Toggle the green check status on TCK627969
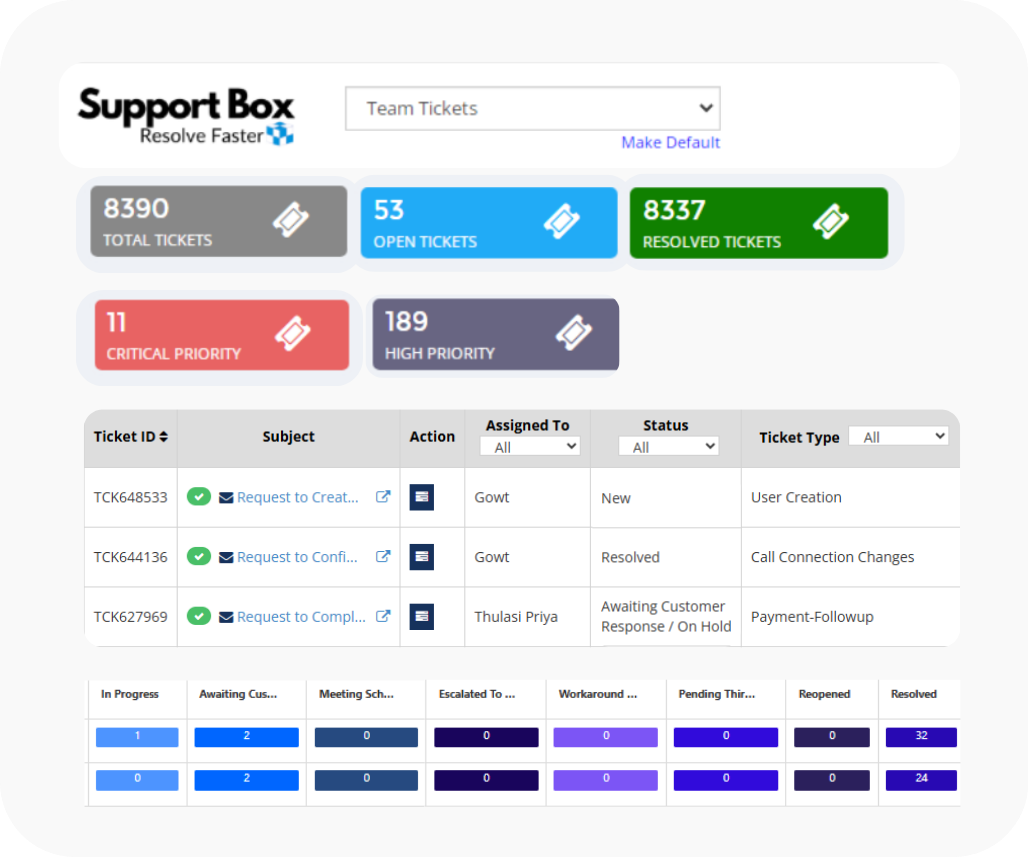 [199, 617]
